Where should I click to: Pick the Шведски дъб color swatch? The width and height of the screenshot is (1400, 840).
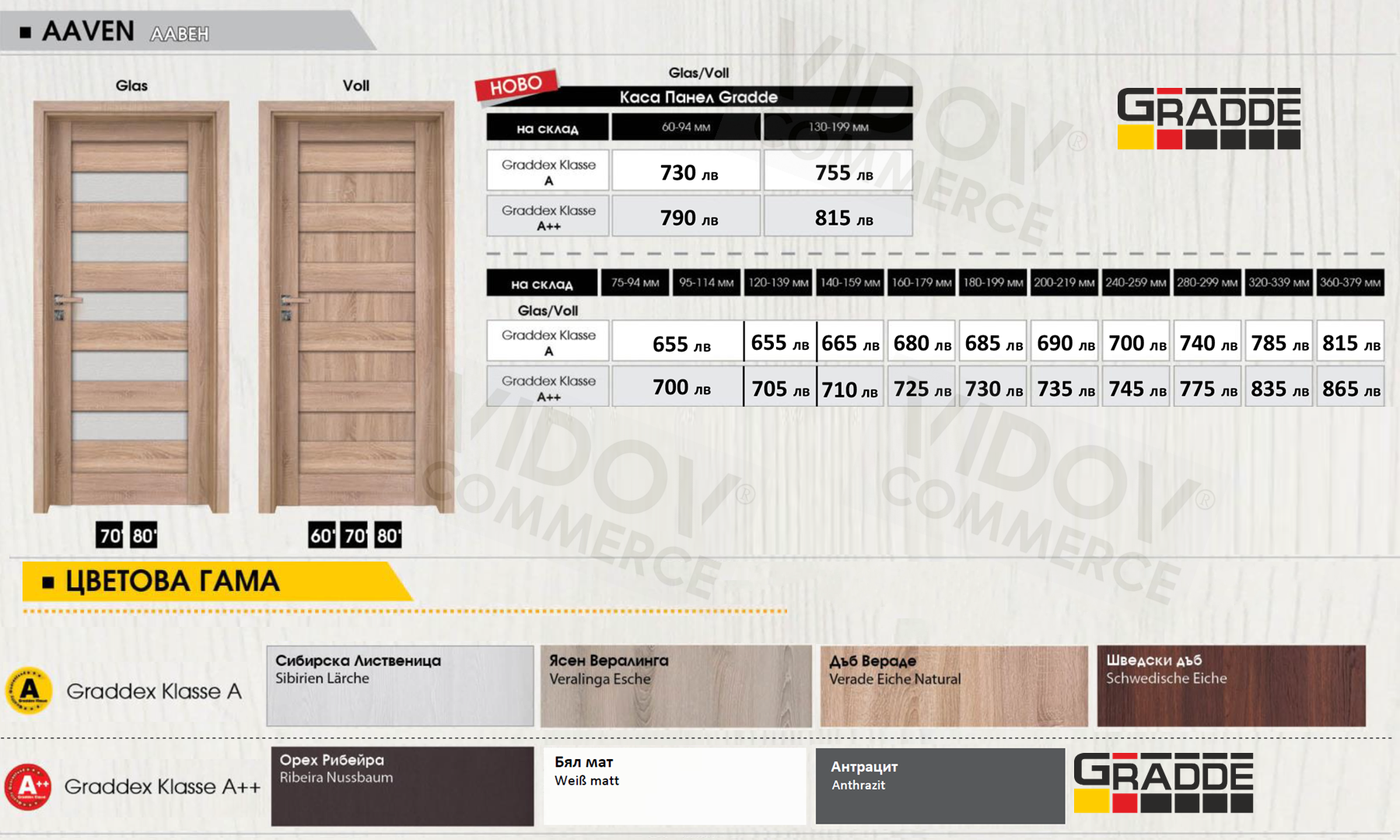(1231, 686)
